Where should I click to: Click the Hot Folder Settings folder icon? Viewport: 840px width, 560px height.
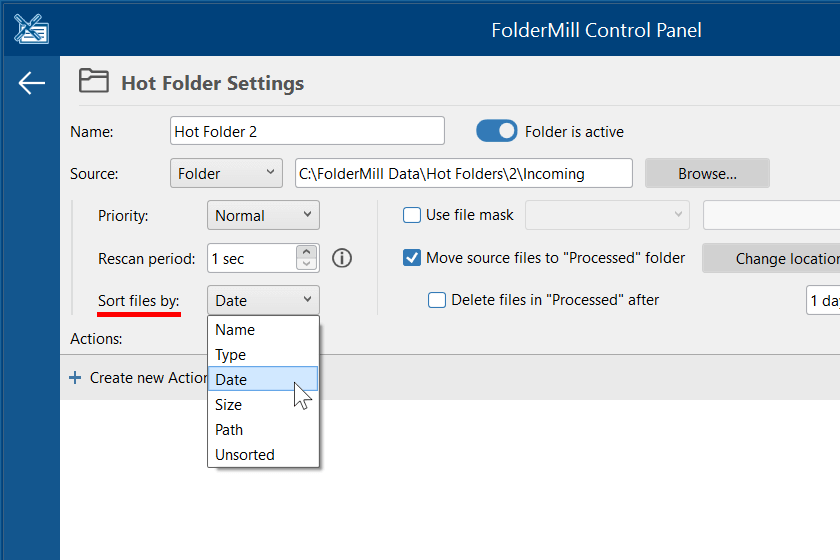point(94,82)
